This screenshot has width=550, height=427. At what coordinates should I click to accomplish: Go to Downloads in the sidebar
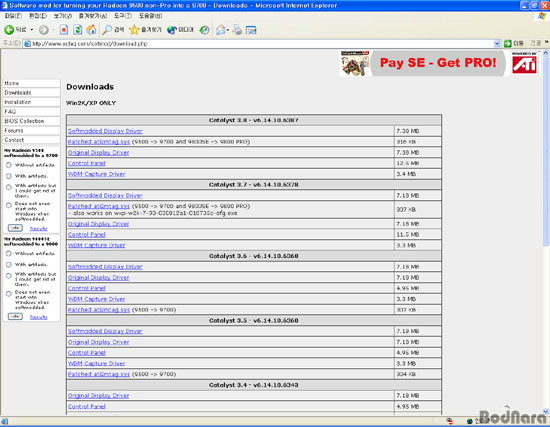[x=31, y=93]
